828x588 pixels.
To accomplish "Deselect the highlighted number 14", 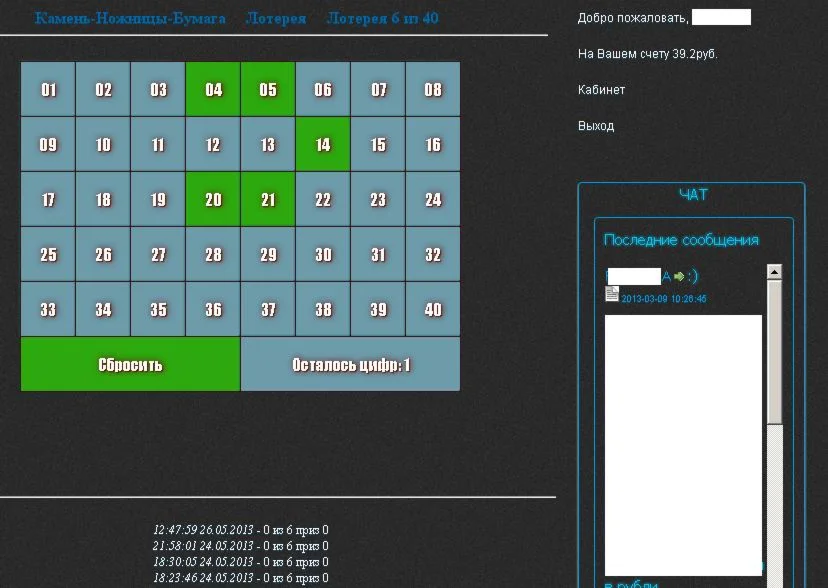I will [322, 144].
